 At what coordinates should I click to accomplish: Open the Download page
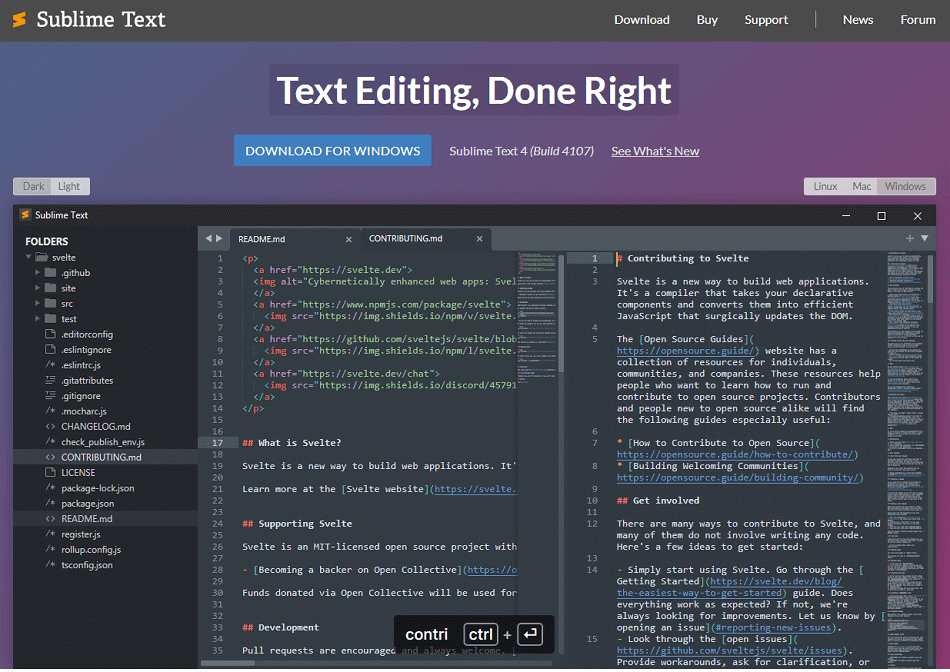642,19
